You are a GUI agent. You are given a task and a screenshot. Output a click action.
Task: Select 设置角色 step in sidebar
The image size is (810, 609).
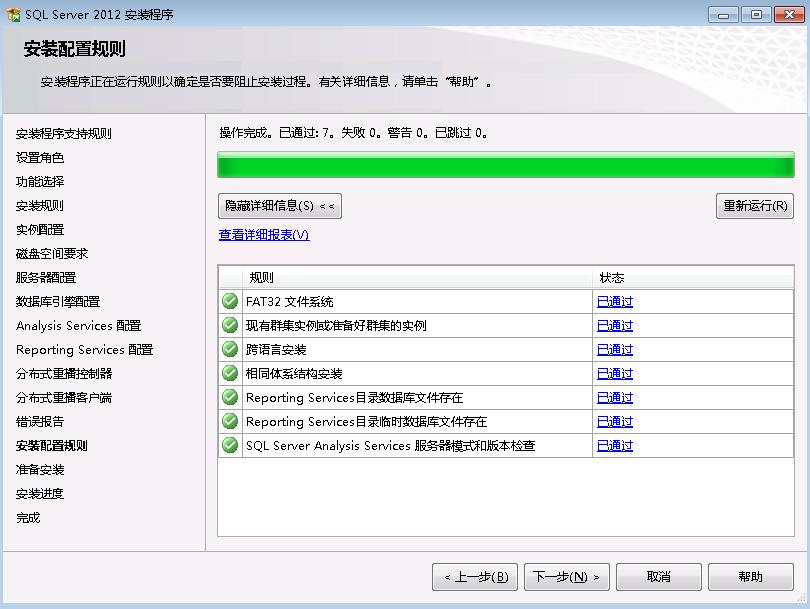40,158
